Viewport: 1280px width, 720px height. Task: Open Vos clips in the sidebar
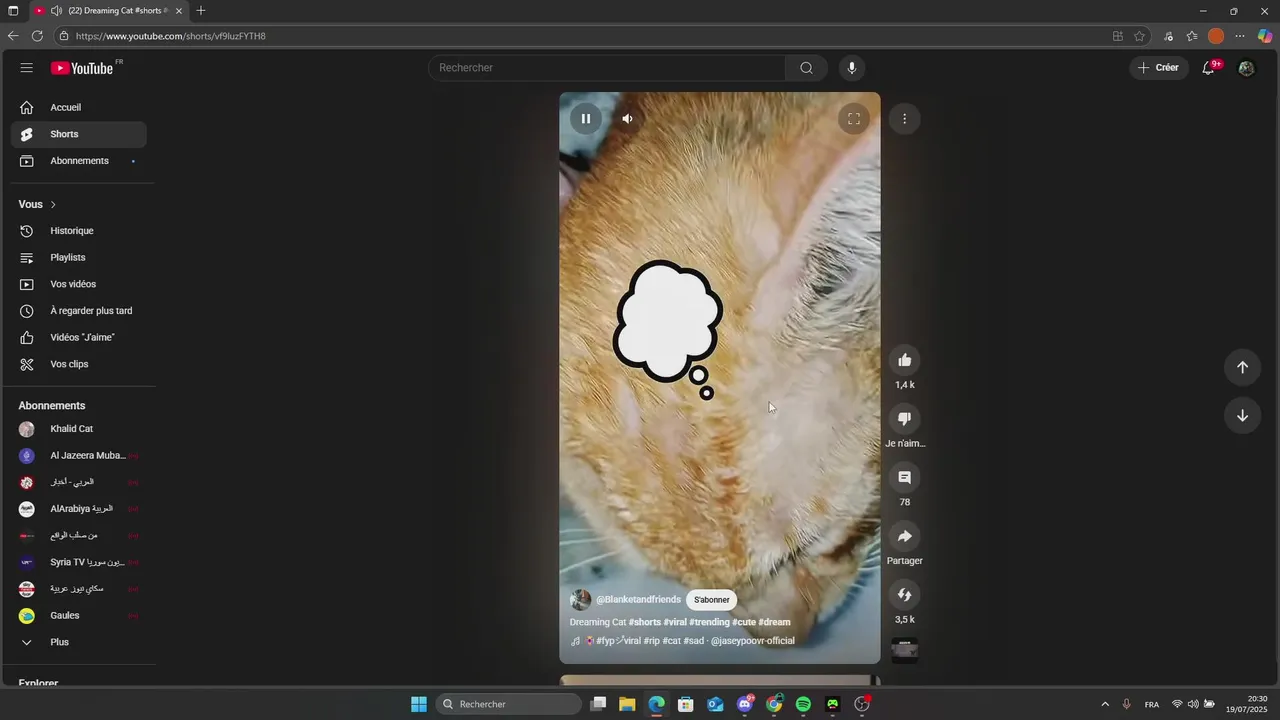click(x=78, y=364)
